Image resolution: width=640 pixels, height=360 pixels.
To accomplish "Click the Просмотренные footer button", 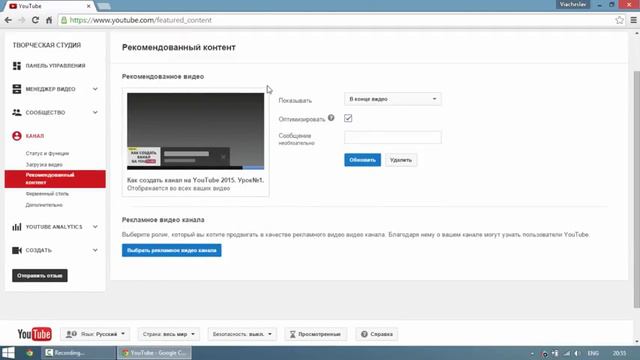I will (316, 334).
